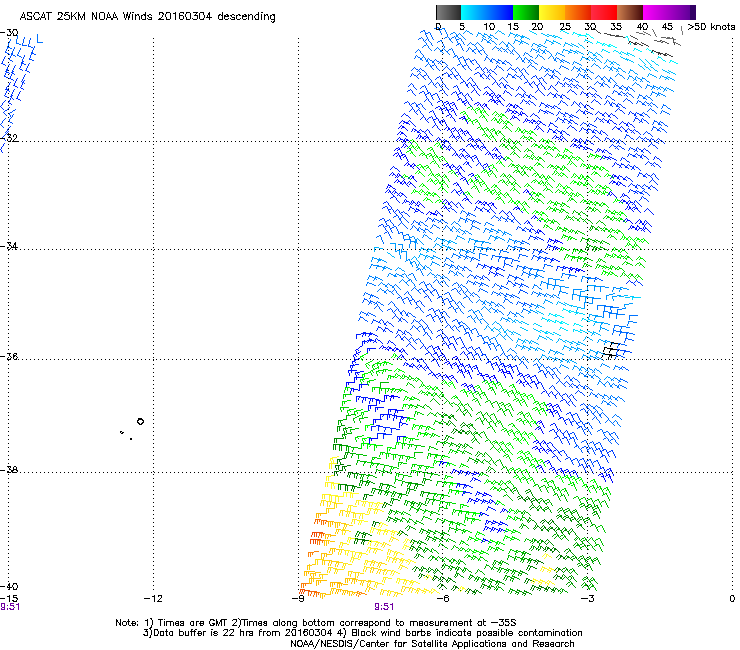Click the purple '9:51' time near -9 longitude
The width and height of the screenshot is (740, 650).
pyautogui.click(x=384, y=607)
